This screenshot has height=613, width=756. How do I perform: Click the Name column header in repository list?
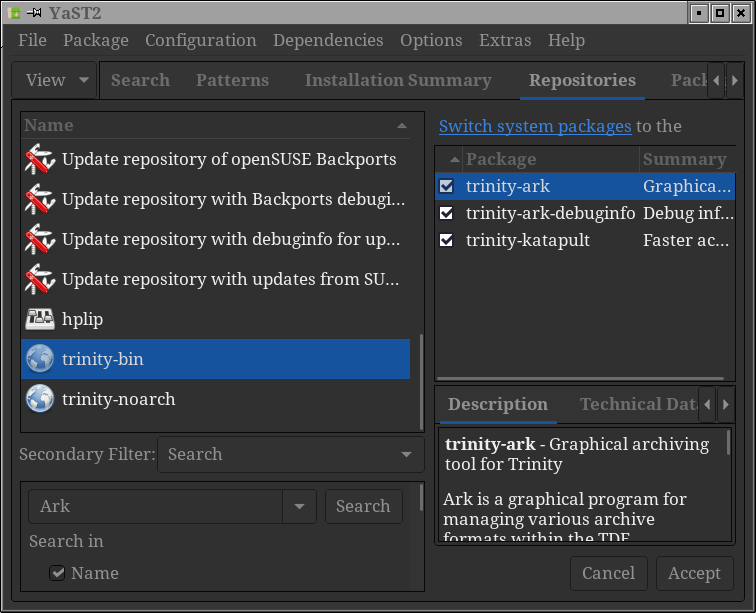coord(216,125)
